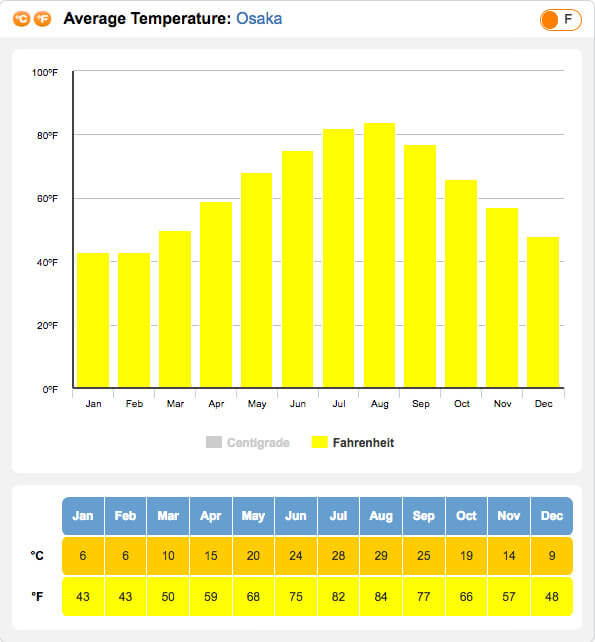This screenshot has height=642, width=595.
Task: Toggle the Centigrade legend series
Action: (248, 443)
